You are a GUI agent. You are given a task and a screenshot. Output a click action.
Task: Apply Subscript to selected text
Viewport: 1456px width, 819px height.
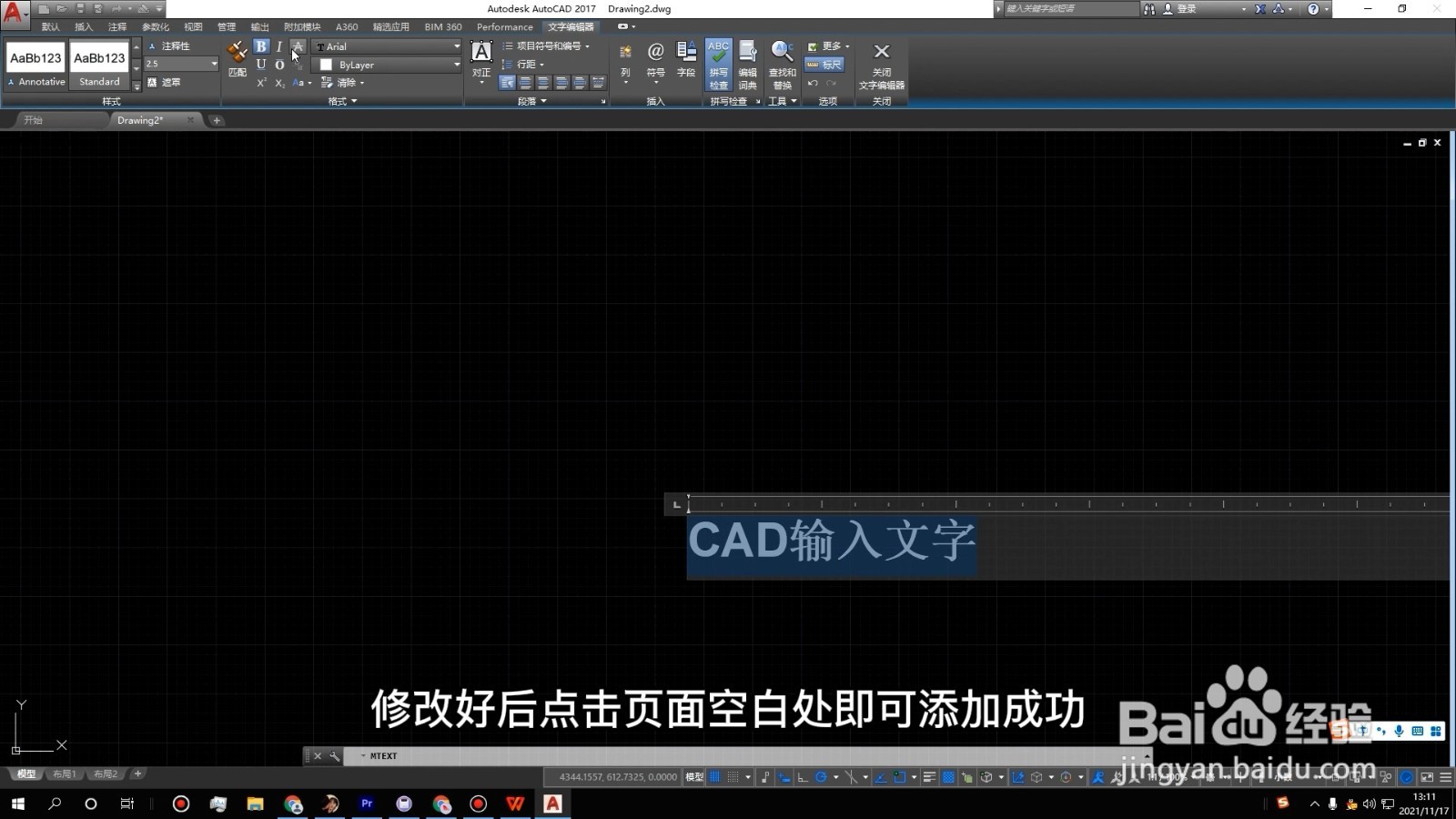[x=279, y=83]
